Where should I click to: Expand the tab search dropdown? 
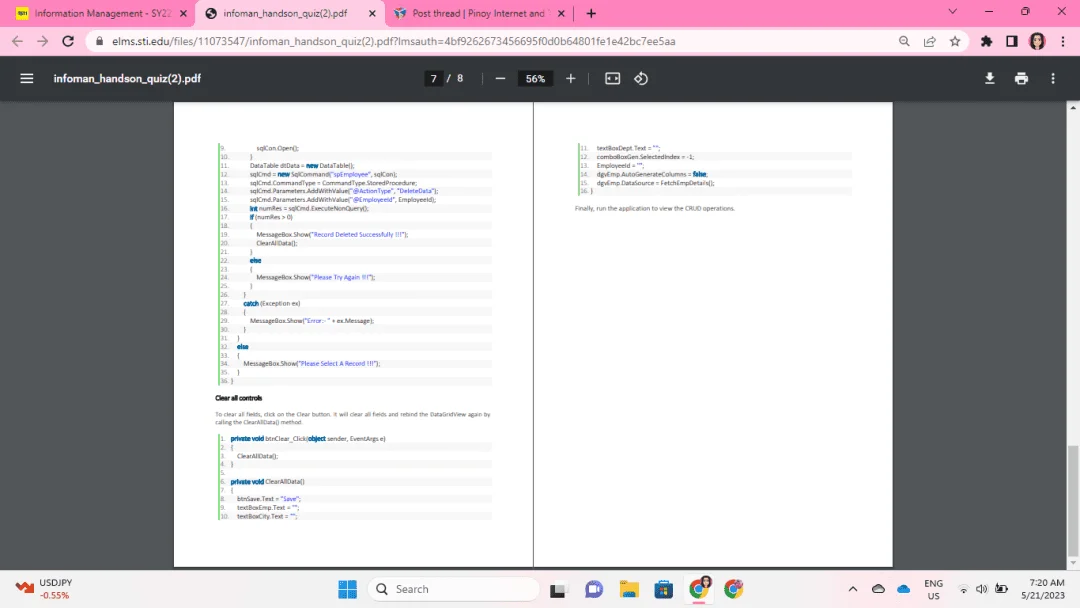[x=953, y=12]
